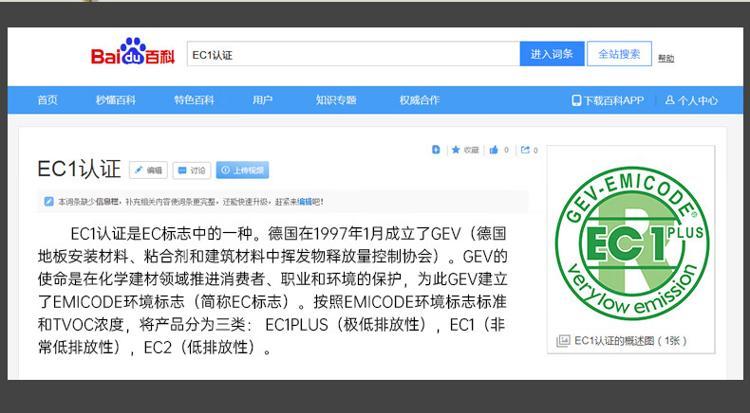Click the blue document icon near 收藏
Viewport: 750px width, 413px height.
[x=436, y=150]
